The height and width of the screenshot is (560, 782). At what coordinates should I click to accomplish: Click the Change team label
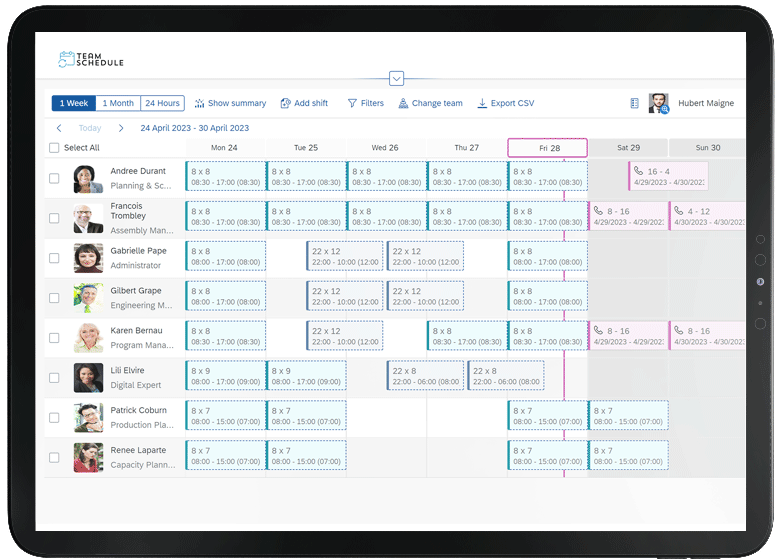point(437,103)
